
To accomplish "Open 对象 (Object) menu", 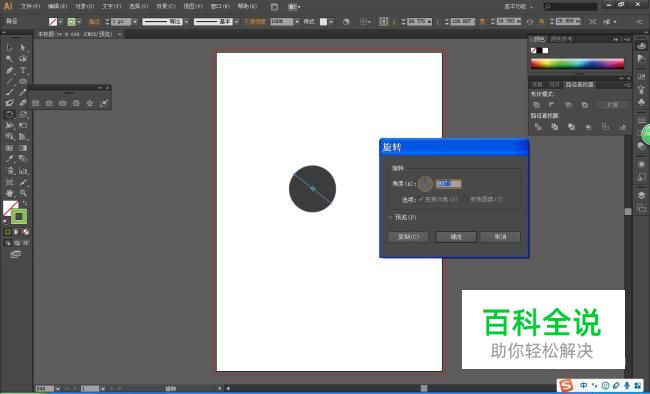I will [85, 7].
